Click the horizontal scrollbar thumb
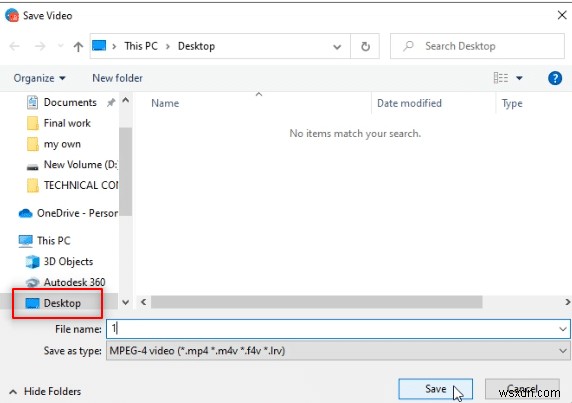 coord(317,302)
